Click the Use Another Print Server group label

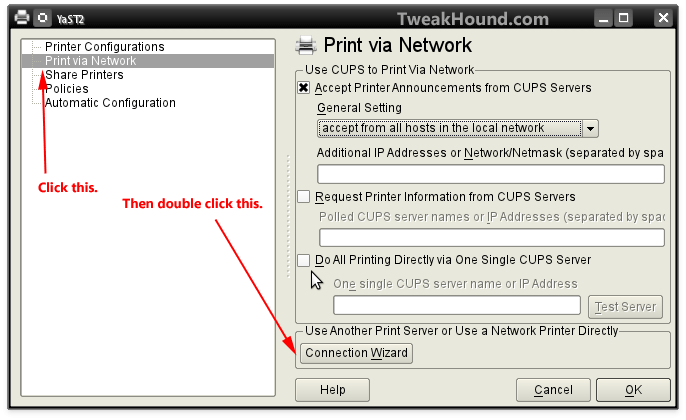tap(462, 331)
